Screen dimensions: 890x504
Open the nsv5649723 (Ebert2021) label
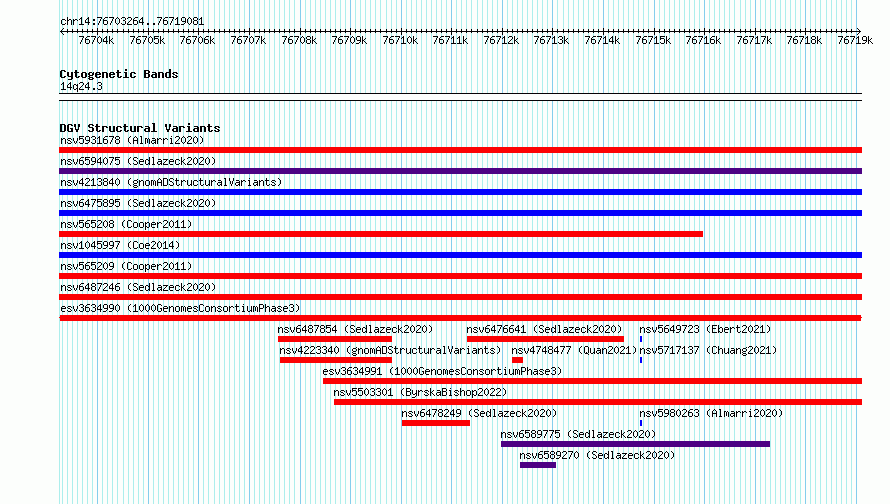(x=706, y=329)
